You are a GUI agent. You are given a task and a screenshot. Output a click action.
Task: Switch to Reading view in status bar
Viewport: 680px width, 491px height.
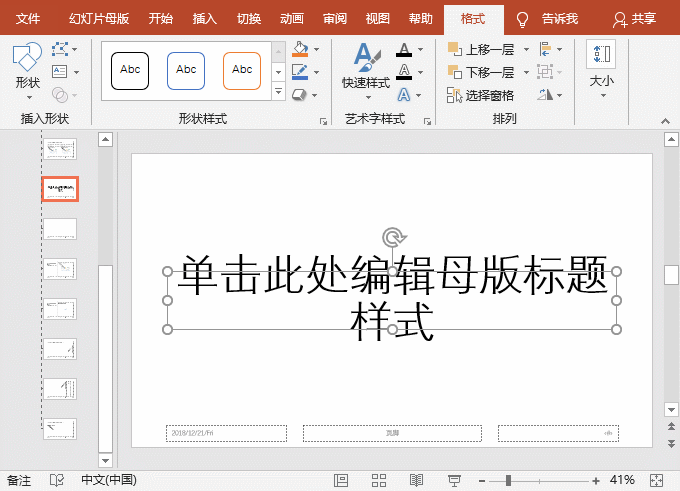[x=416, y=480]
